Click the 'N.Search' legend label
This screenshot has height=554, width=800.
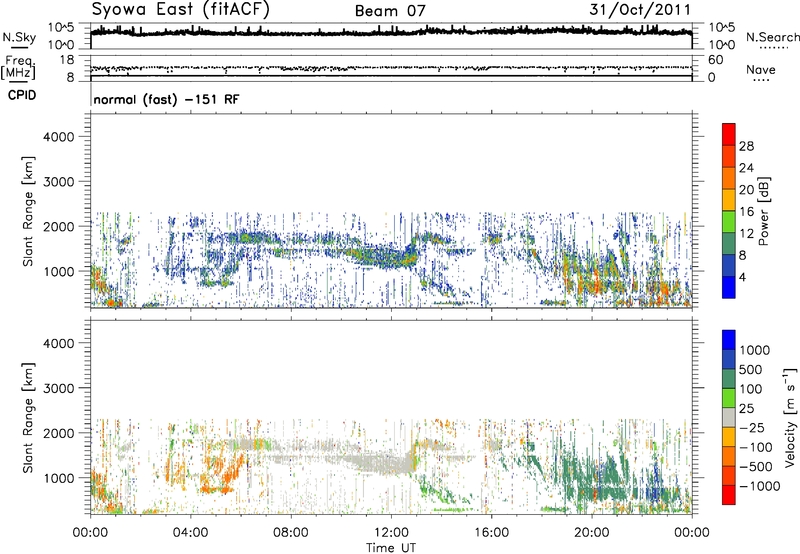pos(772,37)
